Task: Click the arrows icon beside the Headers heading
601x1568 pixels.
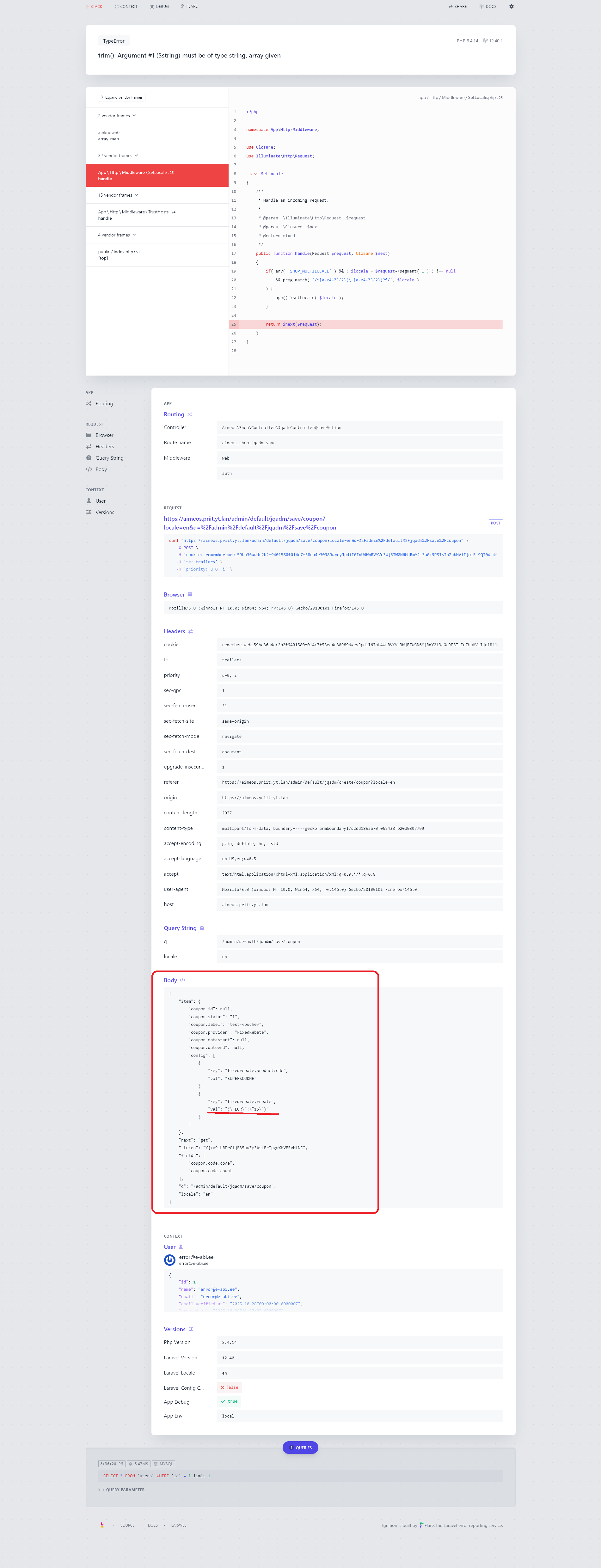Action: pos(191,631)
